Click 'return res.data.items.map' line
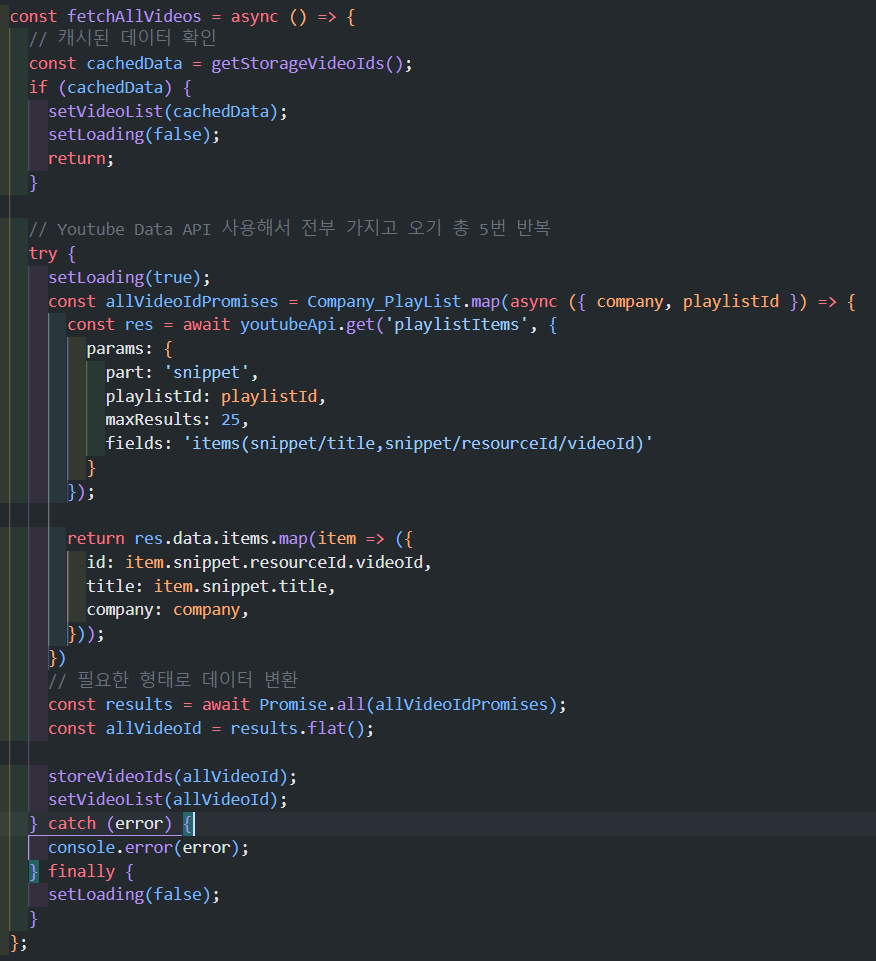The image size is (876, 961). point(240,539)
